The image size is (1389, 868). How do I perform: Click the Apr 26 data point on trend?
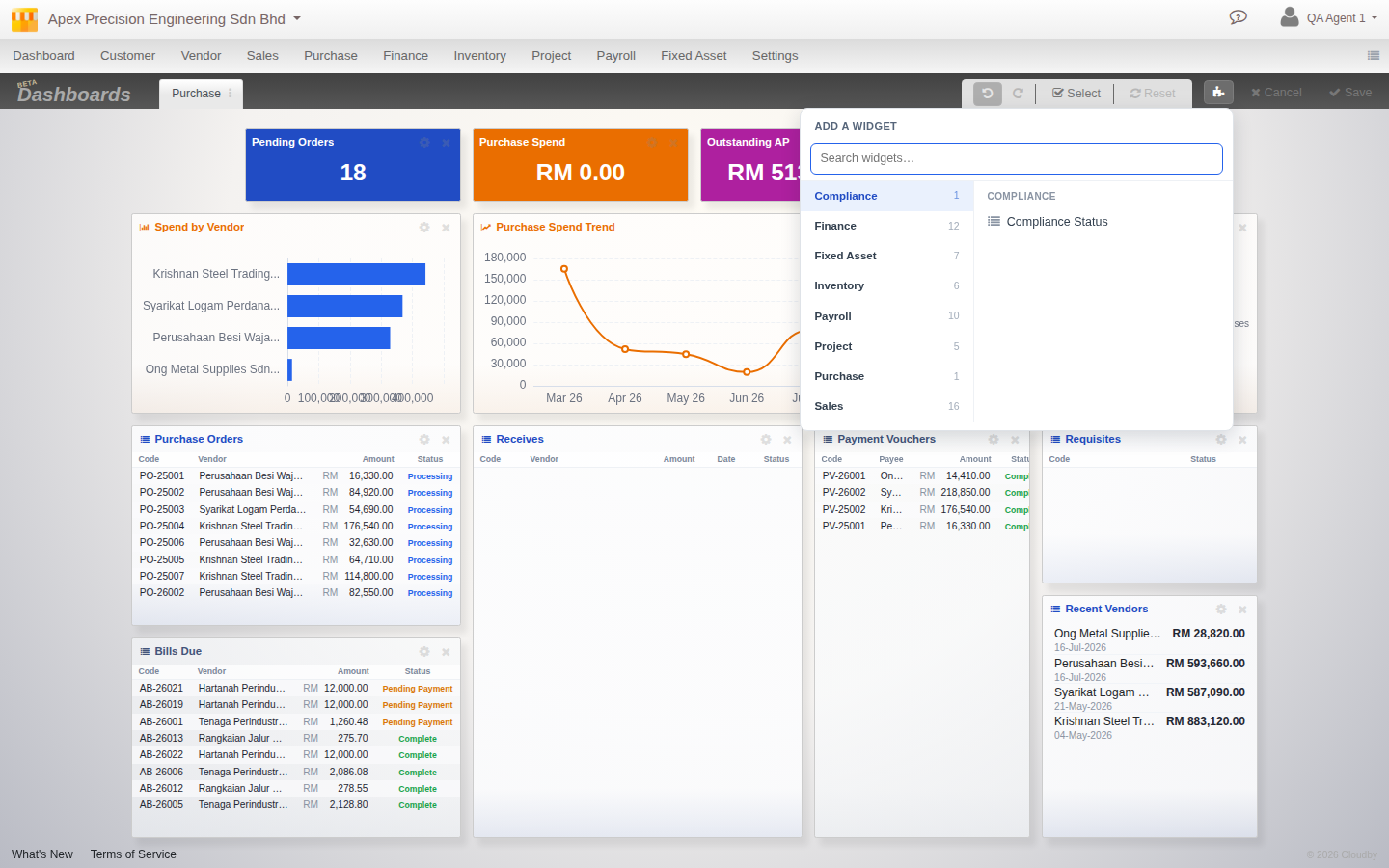(625, 349)
